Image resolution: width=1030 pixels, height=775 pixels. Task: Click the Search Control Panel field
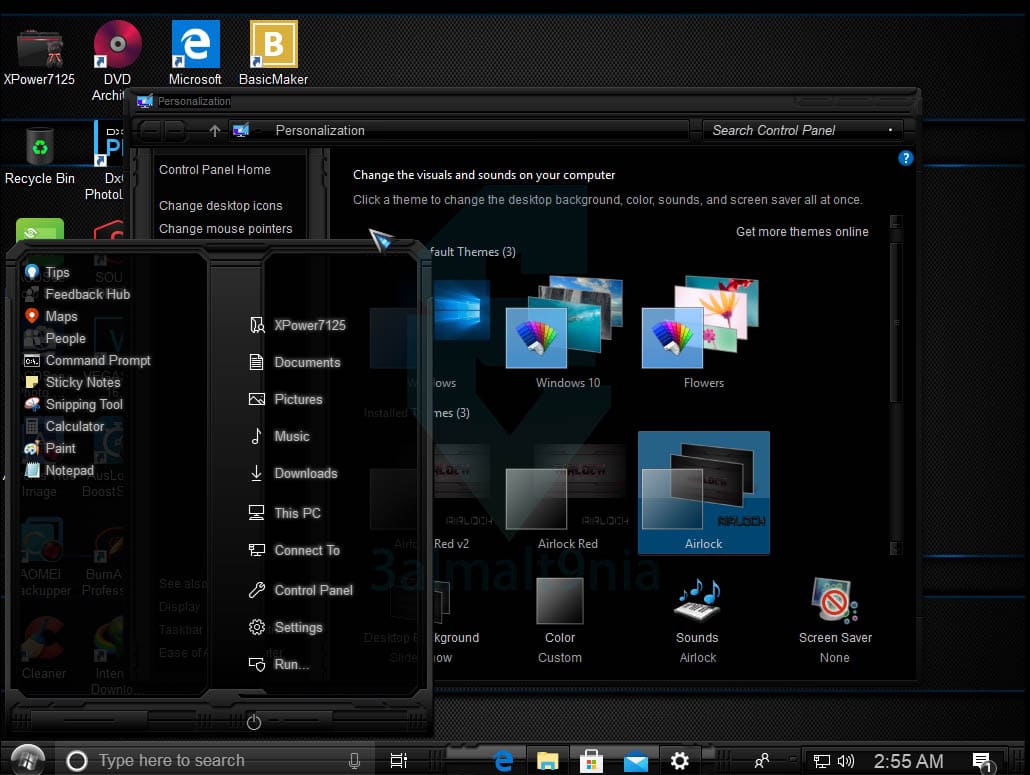click(802, 130)
